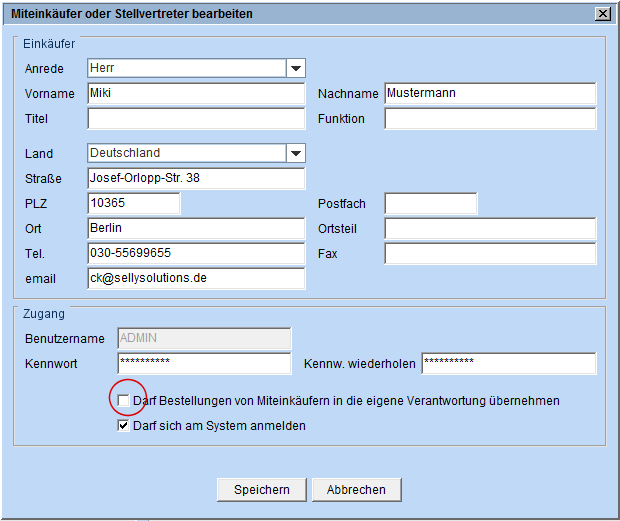Focus the Kennwort password field
This screenshot has width=620, height=521.
tap(203, 363)
